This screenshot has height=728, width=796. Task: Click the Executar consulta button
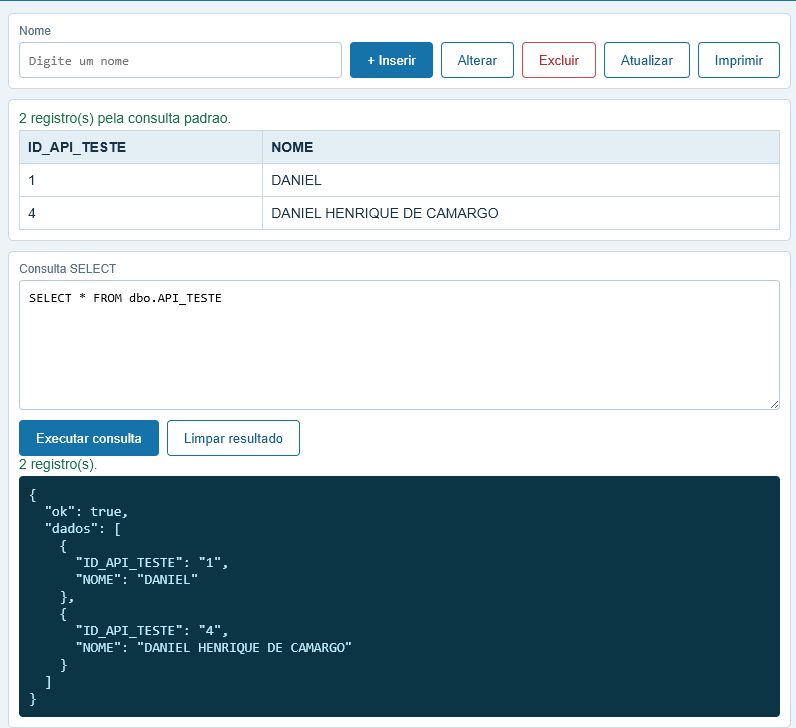89,438
